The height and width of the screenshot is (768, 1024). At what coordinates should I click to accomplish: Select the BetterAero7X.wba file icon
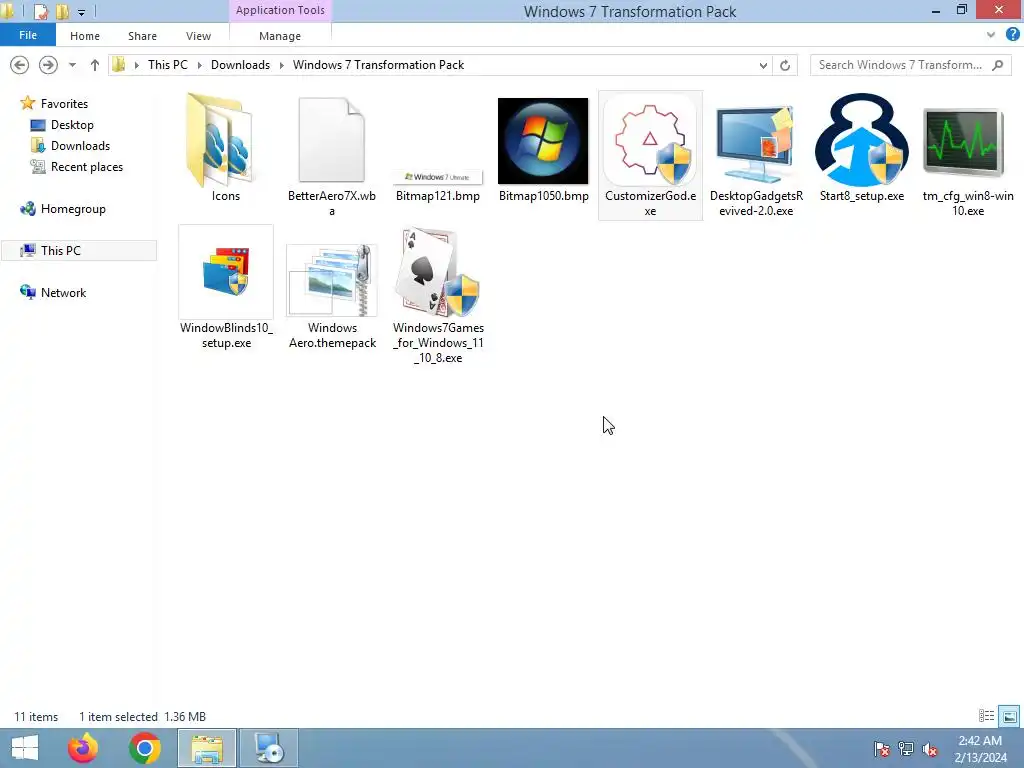(332, 140)
